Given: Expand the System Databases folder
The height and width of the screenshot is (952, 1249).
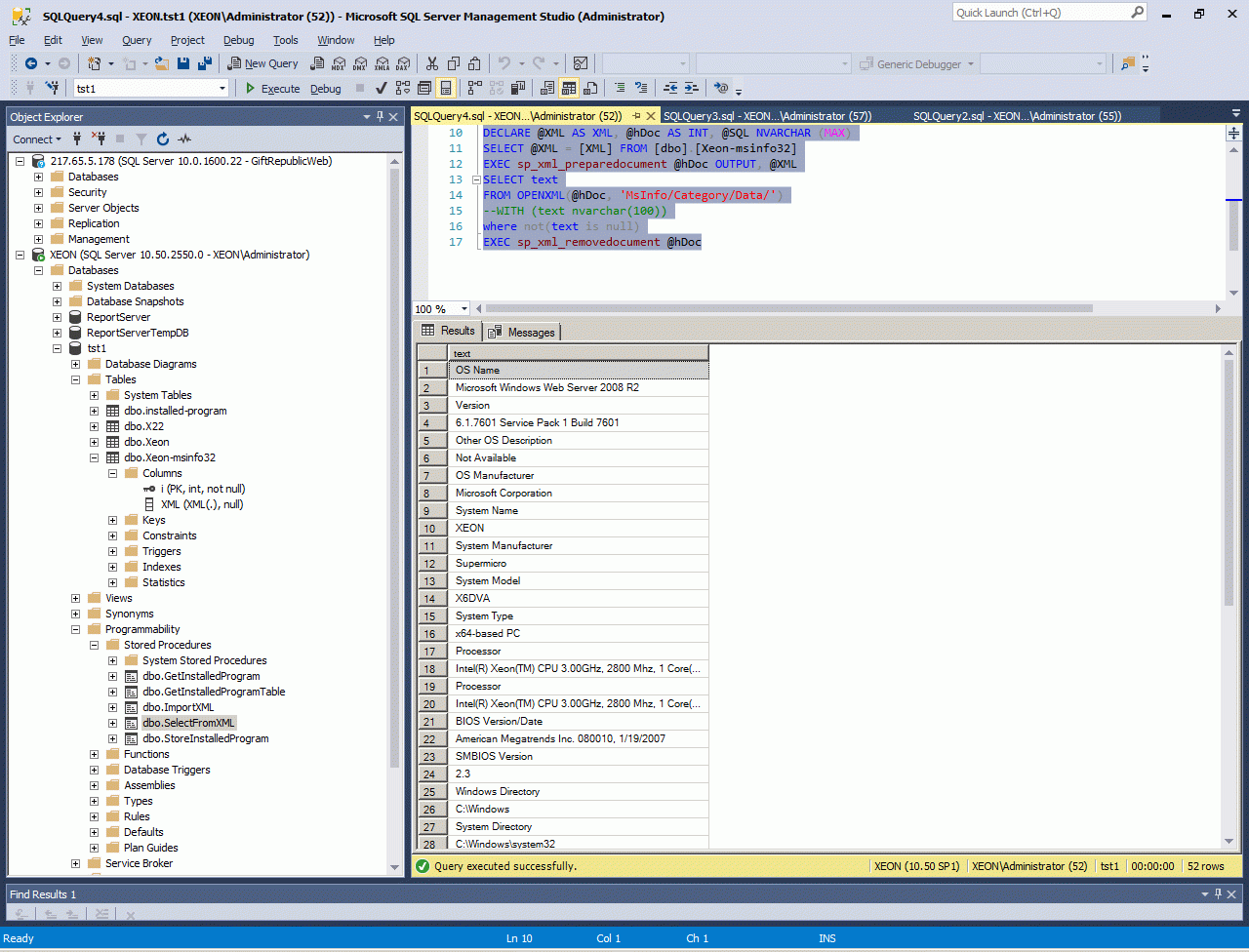Looking at the screenshot, I should pyautogui.click(x=58, y=286).
